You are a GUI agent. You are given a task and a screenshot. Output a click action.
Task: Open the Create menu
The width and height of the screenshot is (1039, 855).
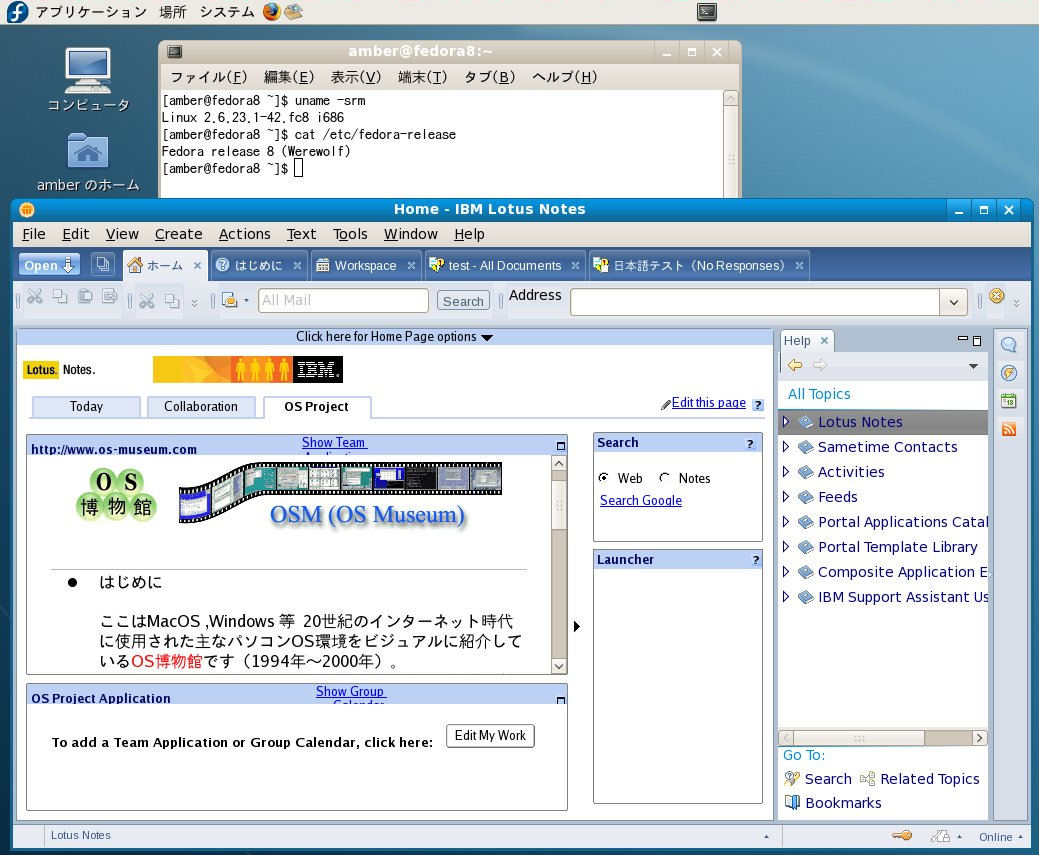178,234
